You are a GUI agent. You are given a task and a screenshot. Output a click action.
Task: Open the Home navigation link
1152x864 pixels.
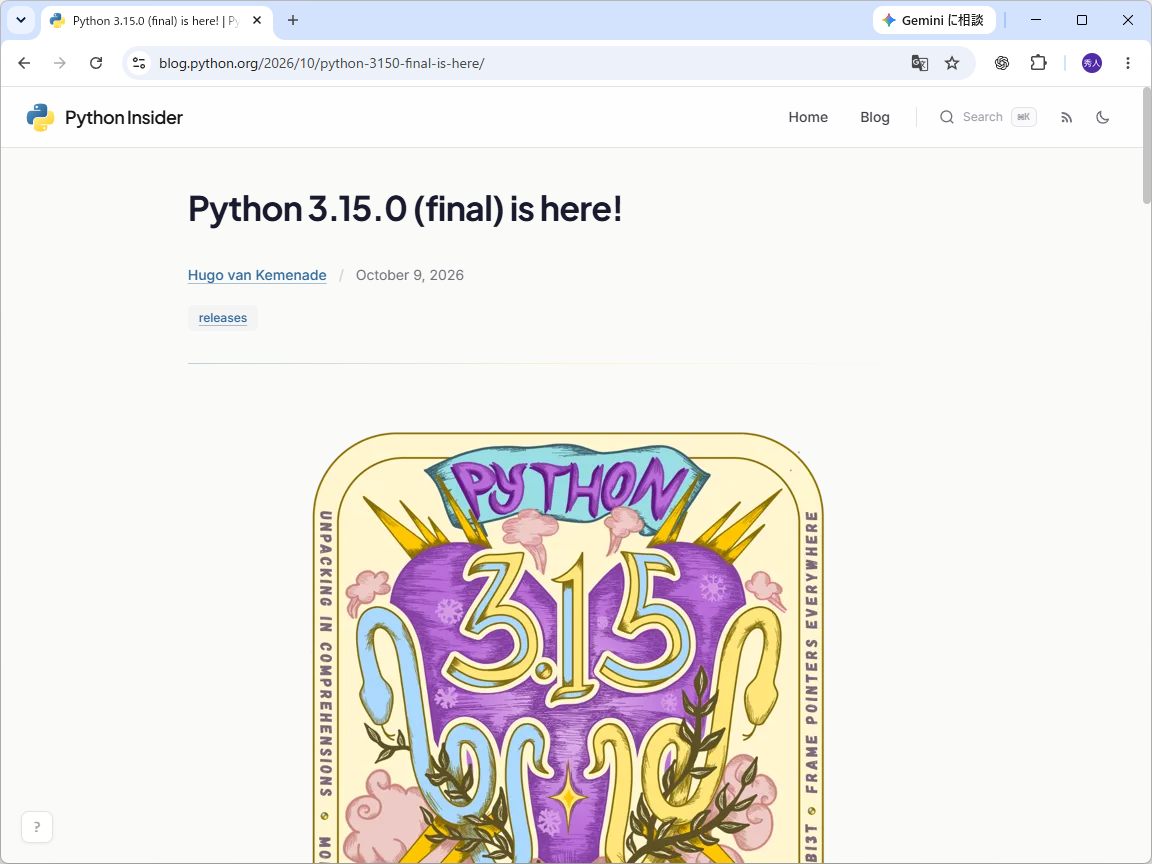808,118
